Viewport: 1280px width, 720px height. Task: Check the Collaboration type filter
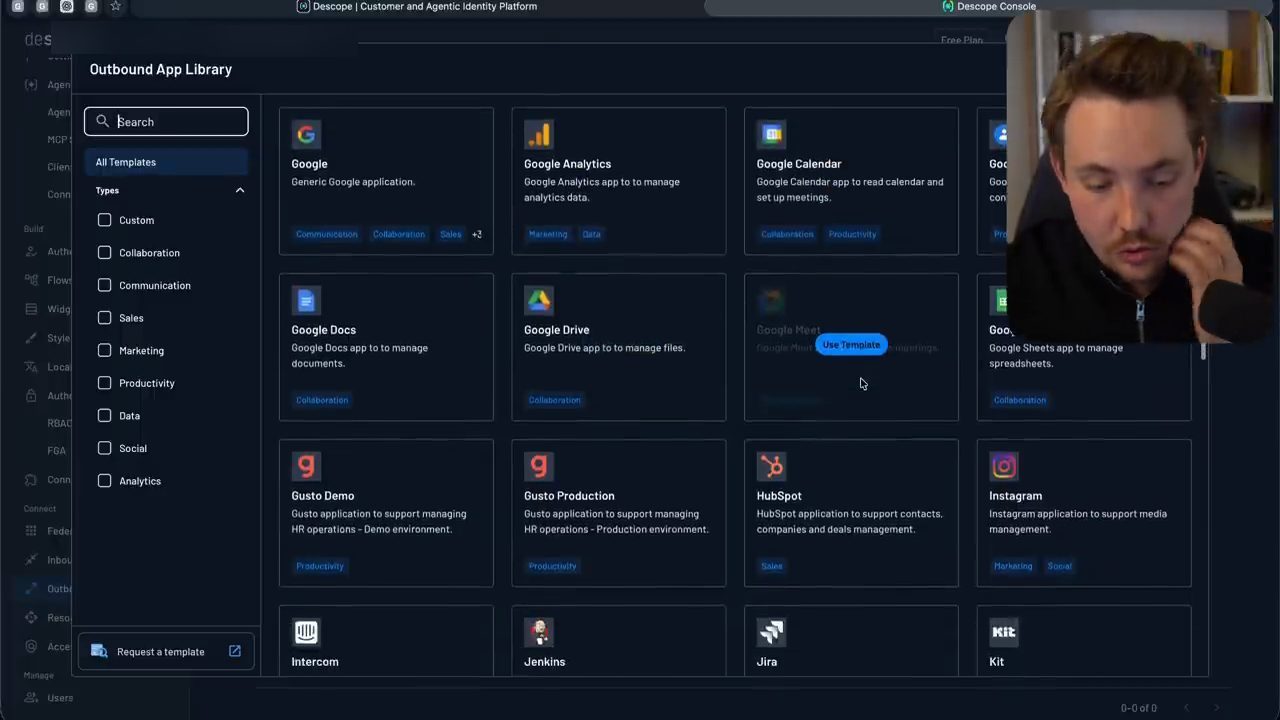click(x=105, y=253)
